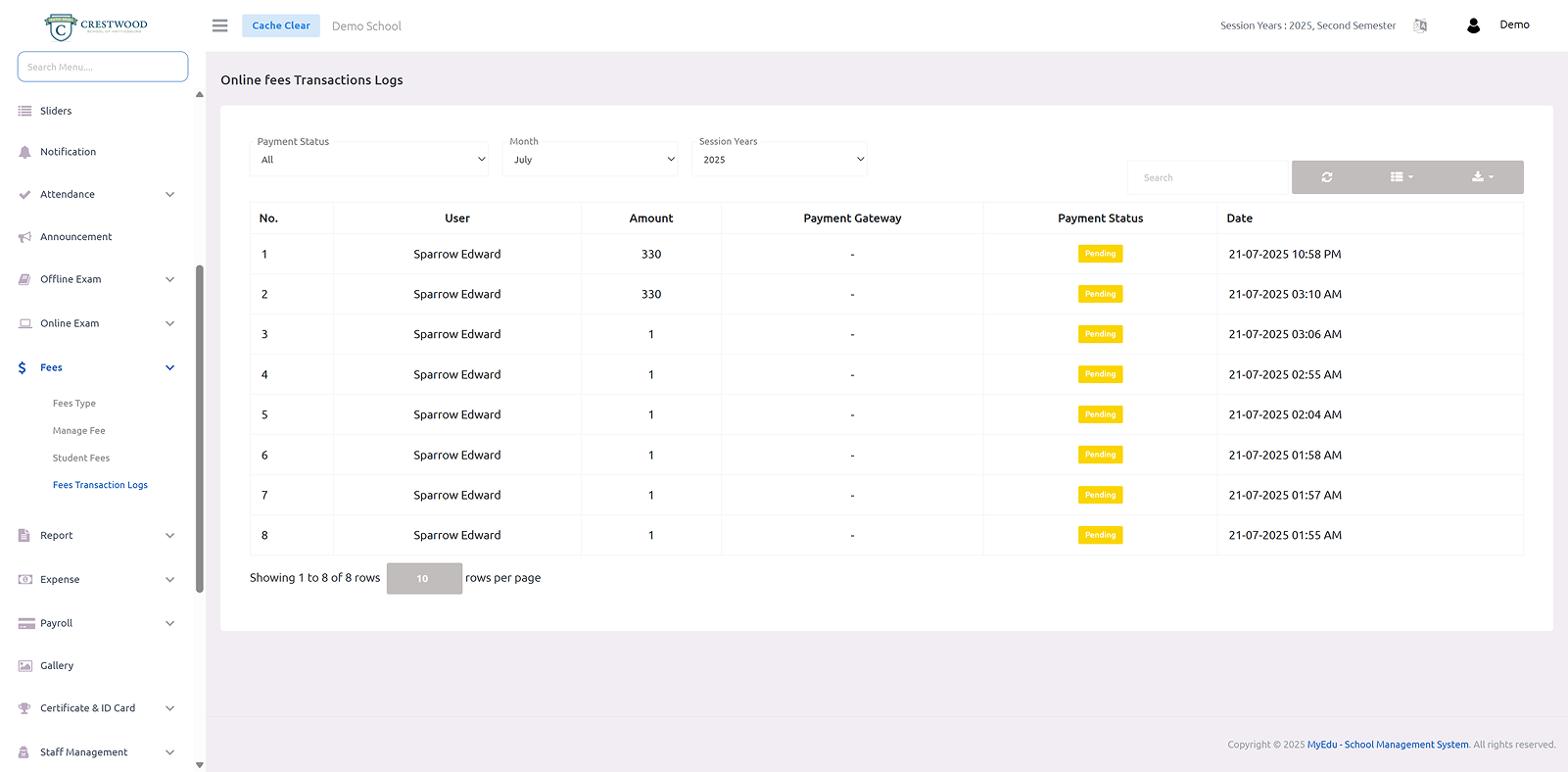Open the columns visibility list icon
The width and height of the screenshot is (1568, 772).
[x=1402, y=177]
